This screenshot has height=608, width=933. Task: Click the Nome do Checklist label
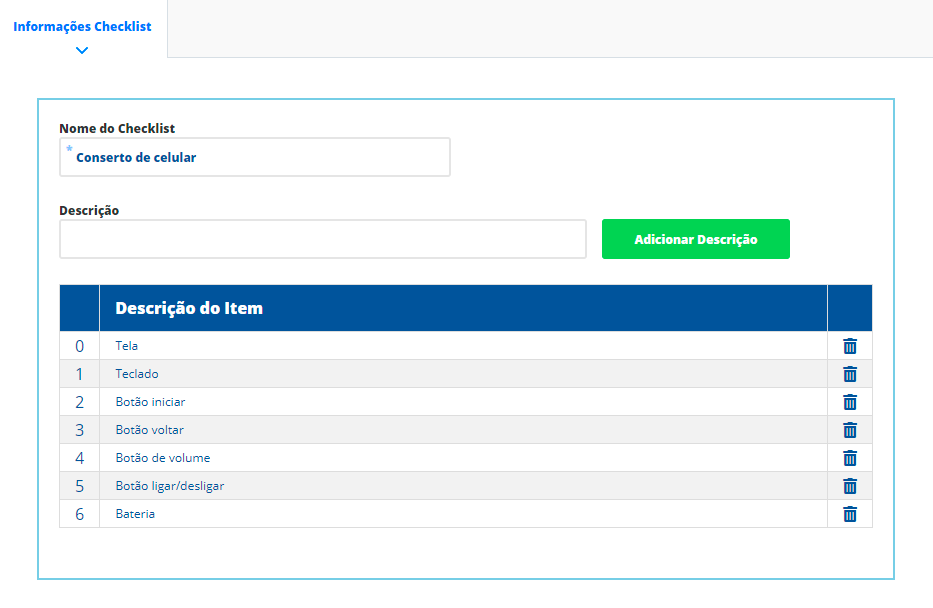coord(117,129)
